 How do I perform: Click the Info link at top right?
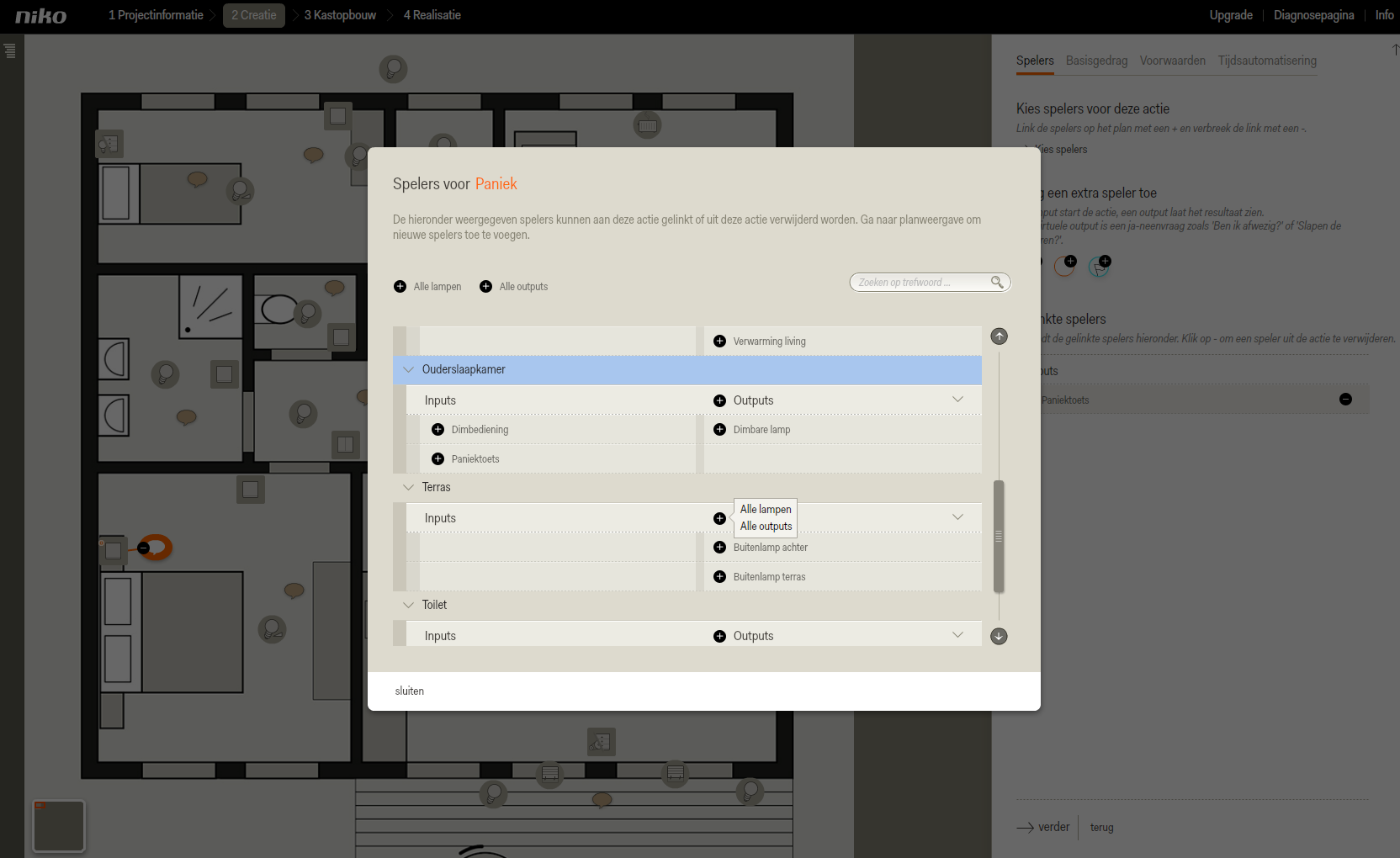point(1384,15)
